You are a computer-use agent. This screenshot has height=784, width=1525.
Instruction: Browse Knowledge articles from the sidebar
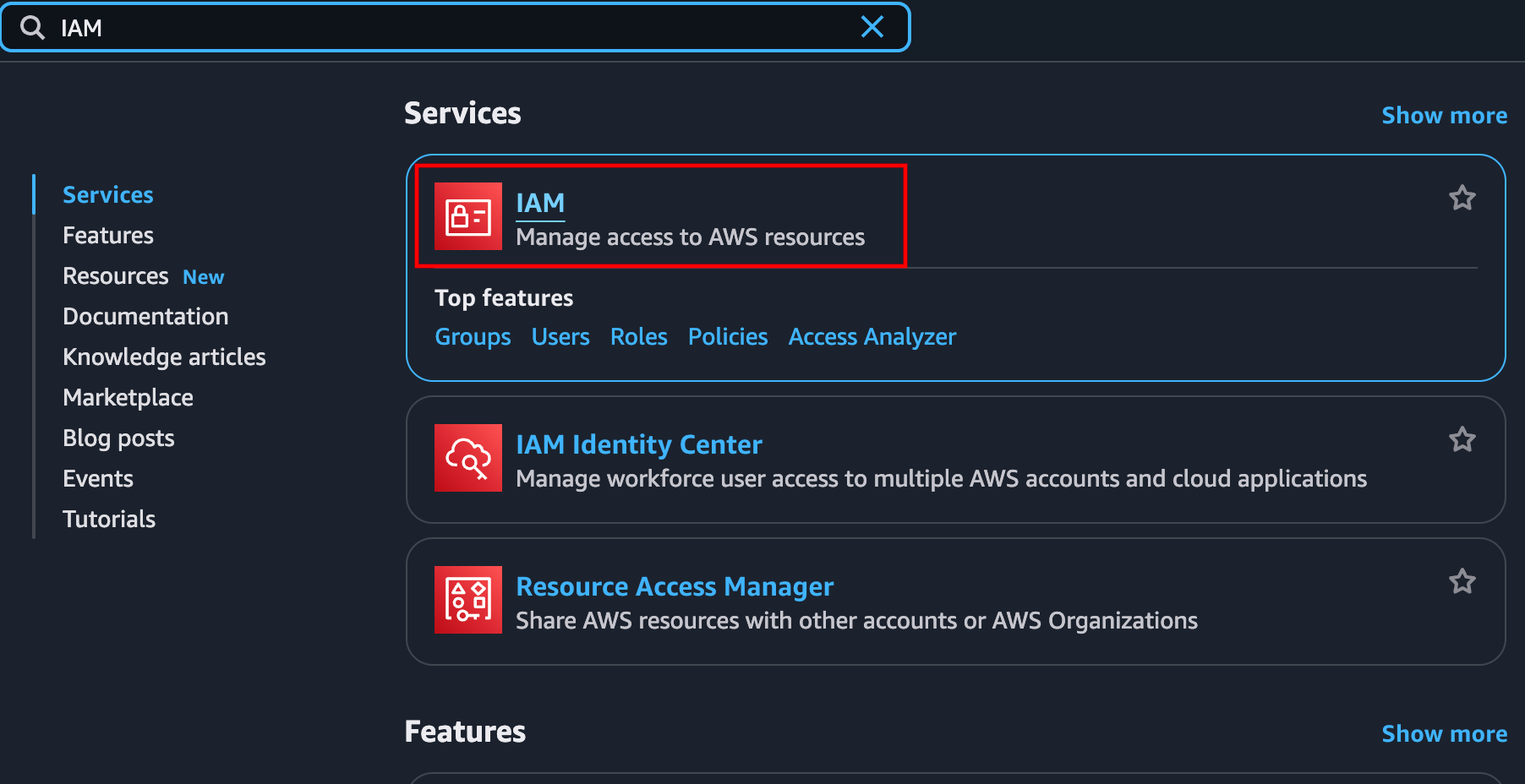(164, 357)
